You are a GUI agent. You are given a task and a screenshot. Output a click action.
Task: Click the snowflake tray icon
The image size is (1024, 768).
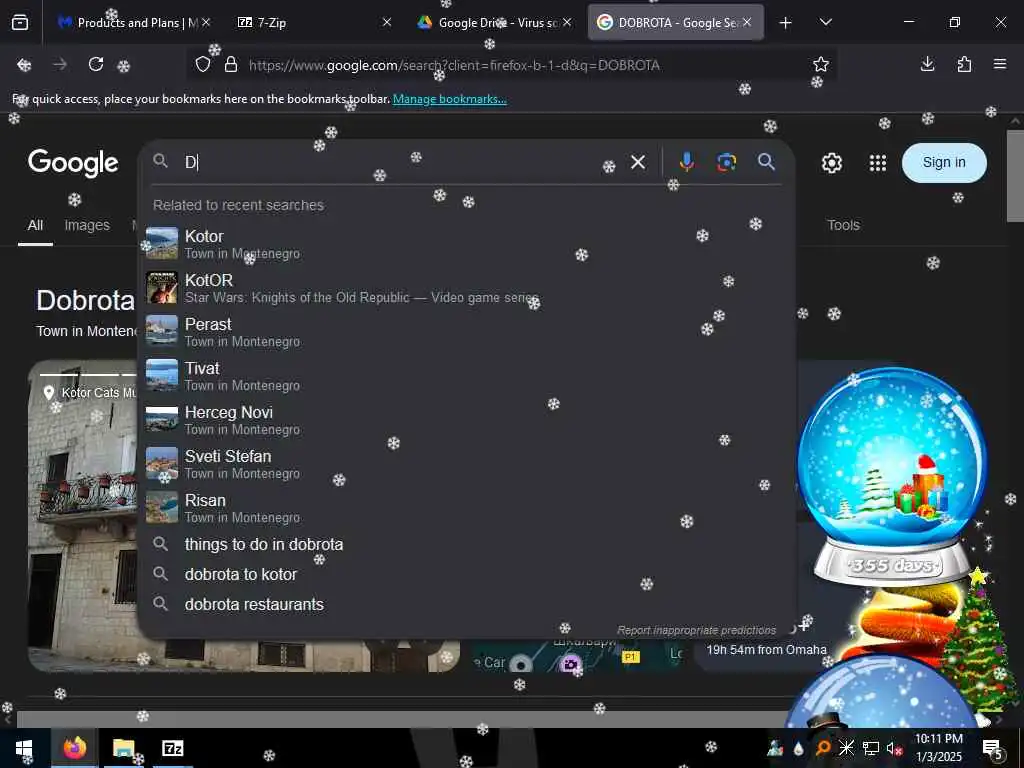coord(846,748)
